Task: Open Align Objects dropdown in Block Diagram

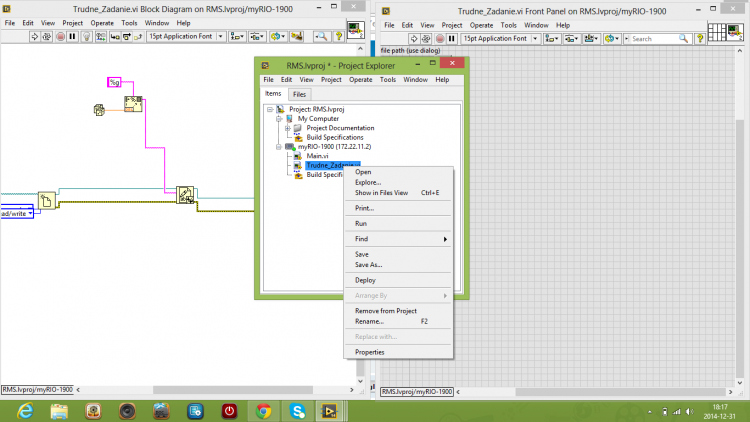Action: click(x=237, y=36)
